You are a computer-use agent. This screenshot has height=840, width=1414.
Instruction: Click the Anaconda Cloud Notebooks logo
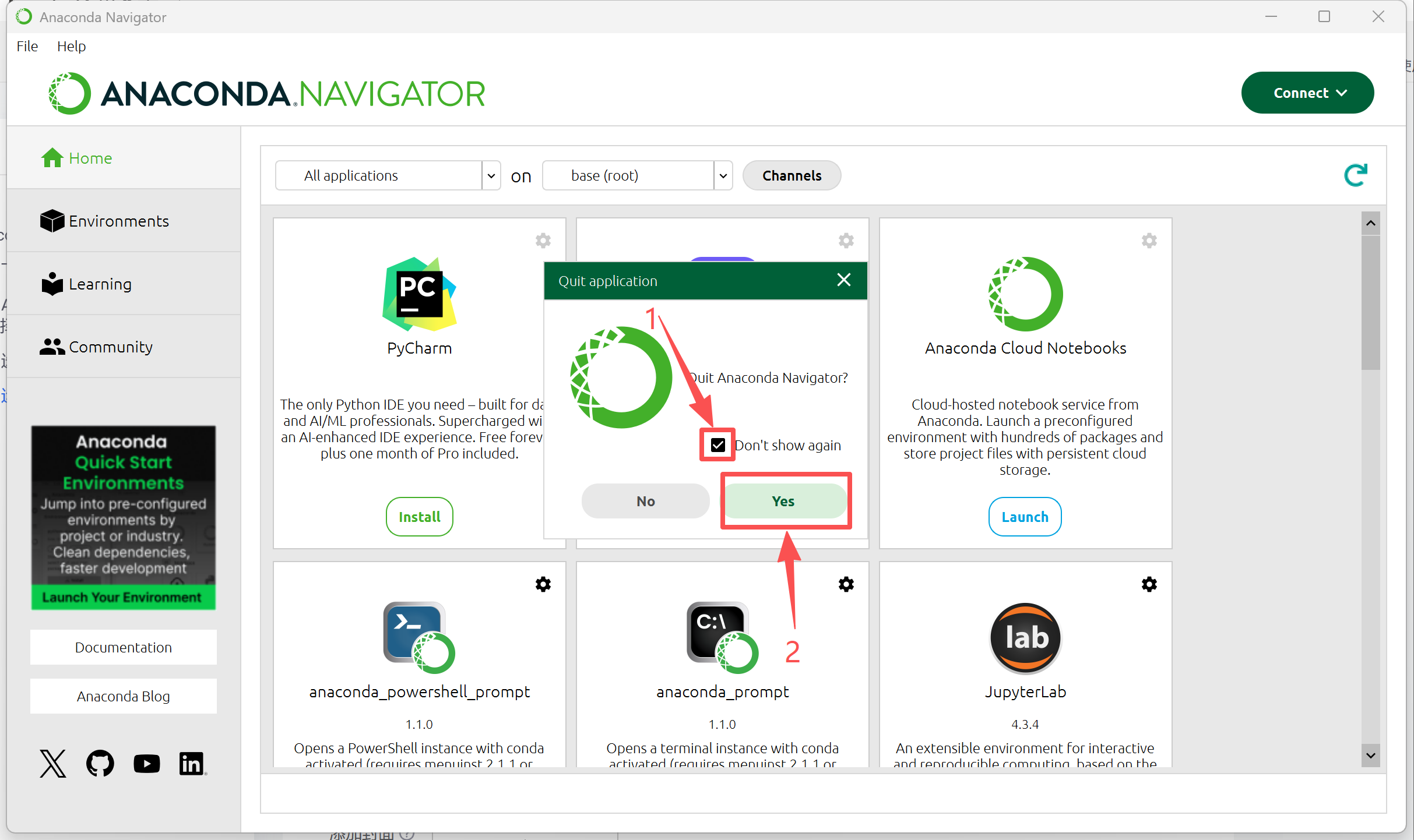pos(1025,294)
